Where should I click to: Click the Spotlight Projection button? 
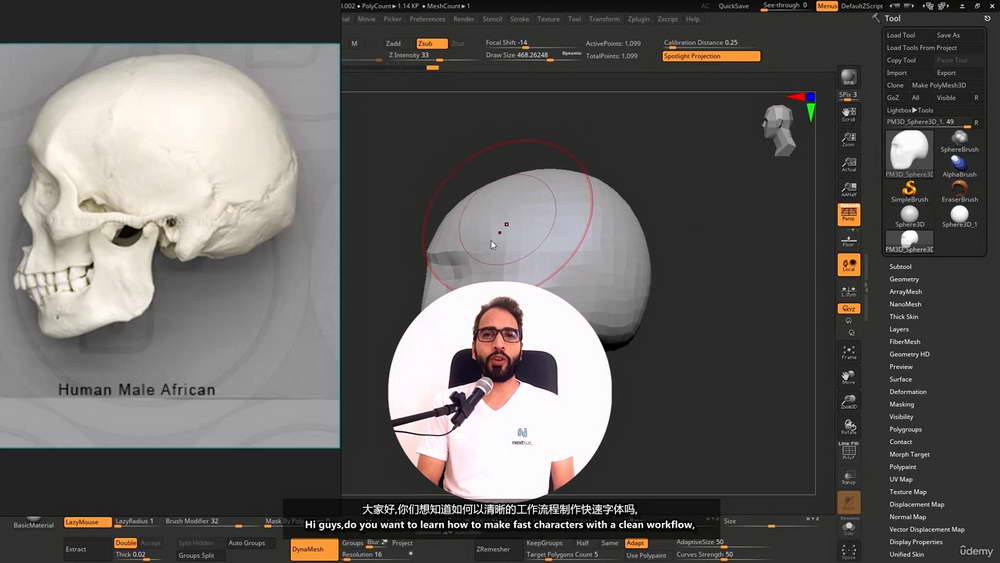coord(711,56)
